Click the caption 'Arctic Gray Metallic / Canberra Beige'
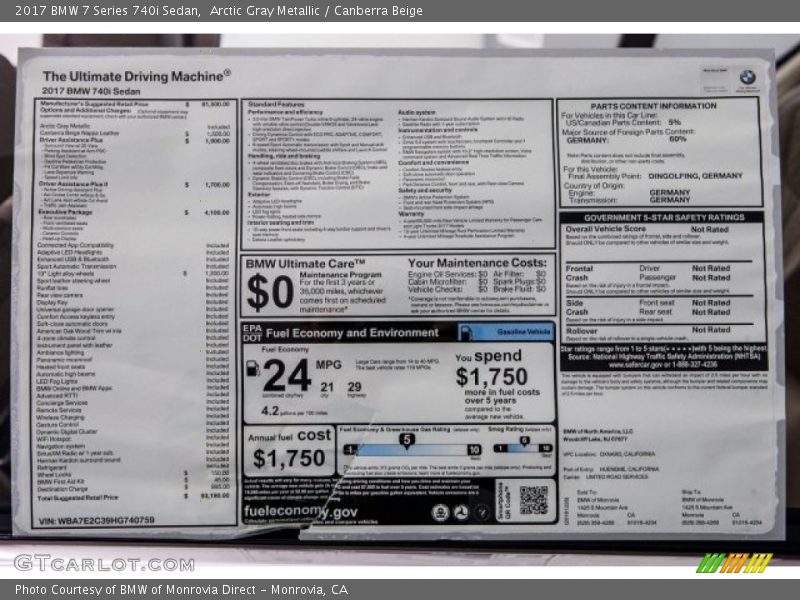 click(316, 11)
